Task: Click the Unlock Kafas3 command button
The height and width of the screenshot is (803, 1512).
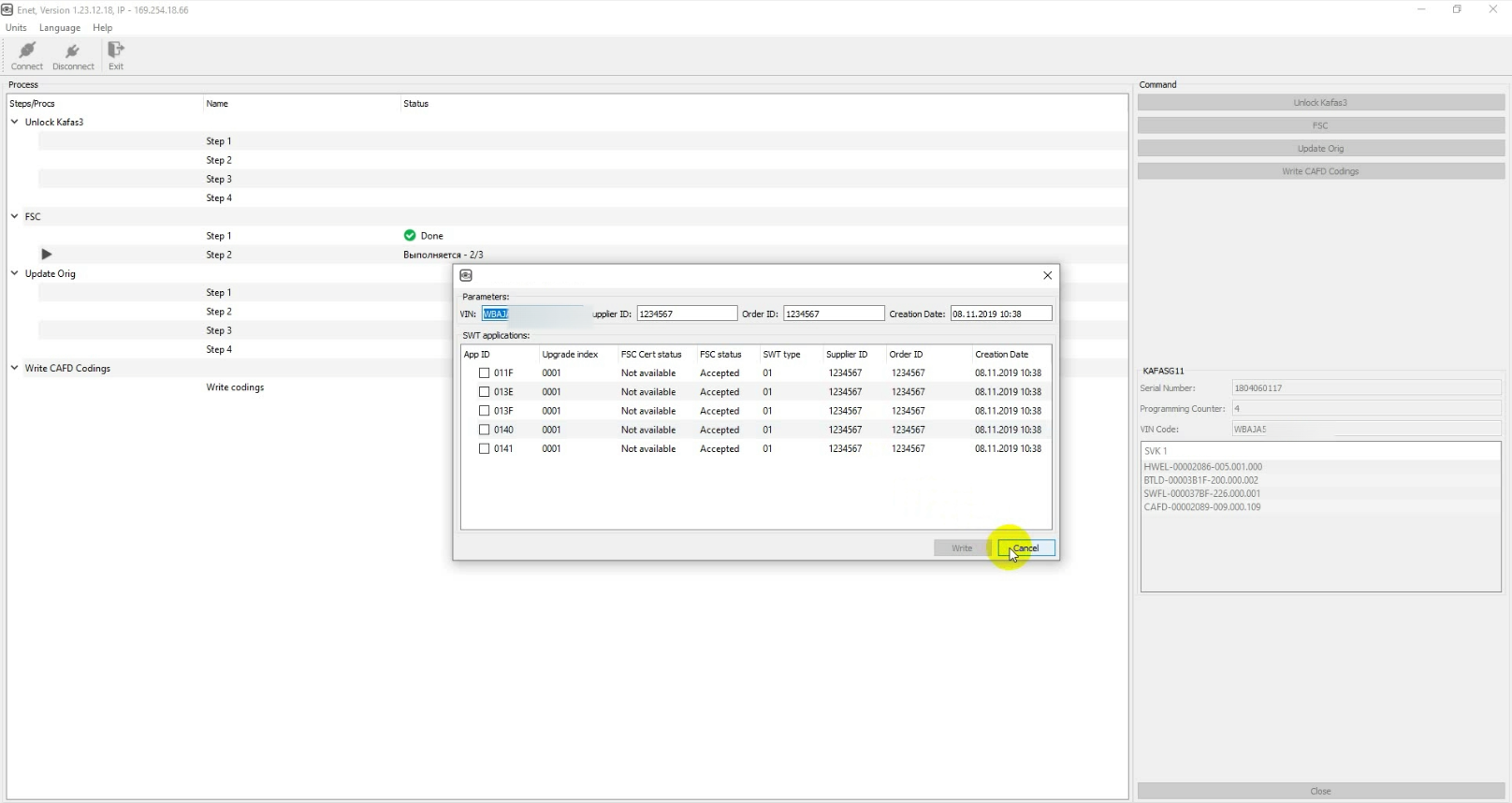Action: (x=1320, y=103)
